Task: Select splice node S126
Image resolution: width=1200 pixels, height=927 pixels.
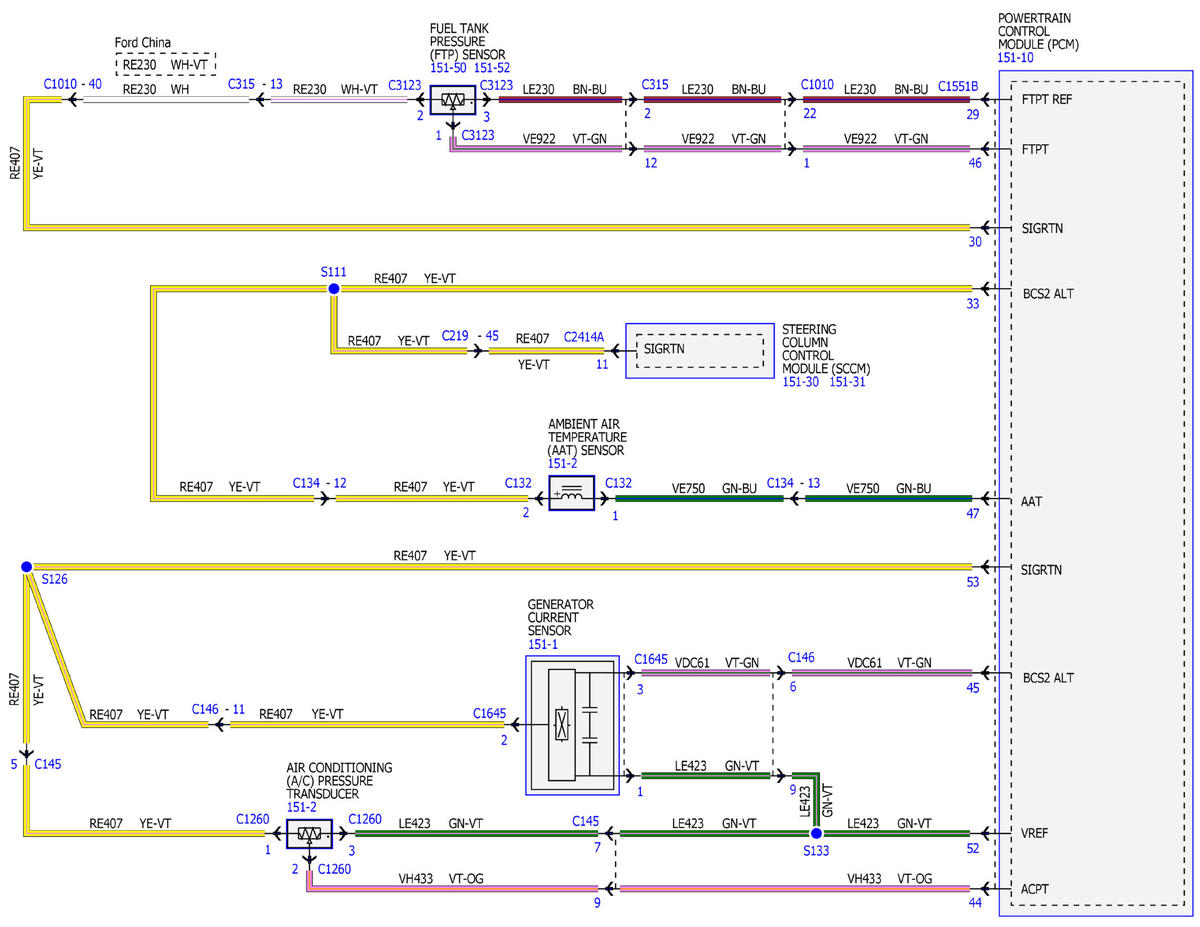Action: pyautogui.click(x=26, y=567)
